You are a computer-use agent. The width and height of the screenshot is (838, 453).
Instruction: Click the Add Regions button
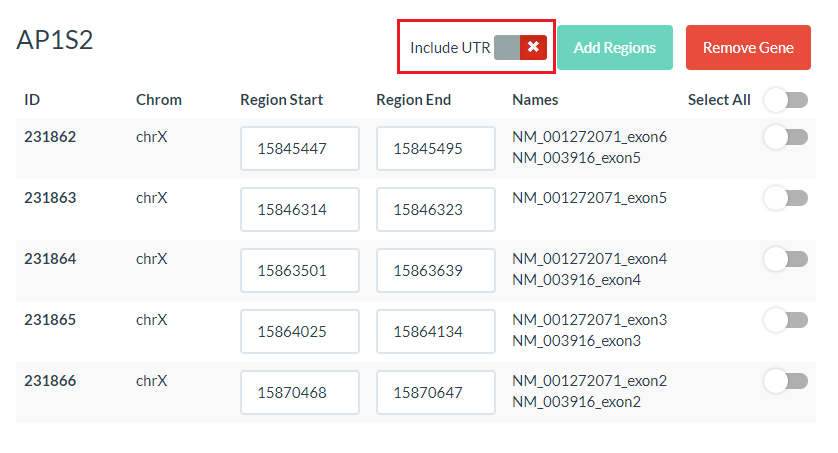pos(615,48)
